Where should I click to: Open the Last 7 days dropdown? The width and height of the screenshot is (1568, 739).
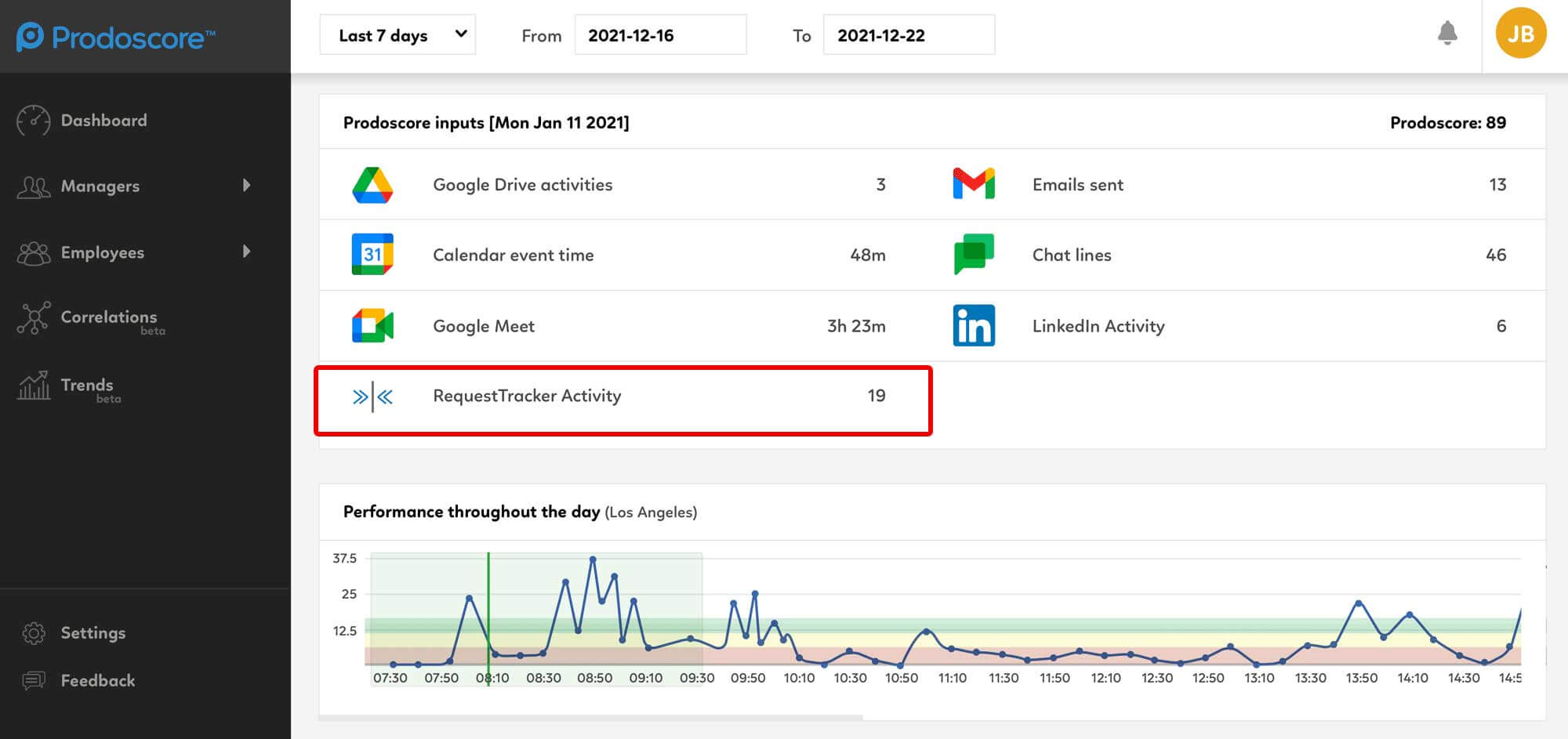coord(397,35)
